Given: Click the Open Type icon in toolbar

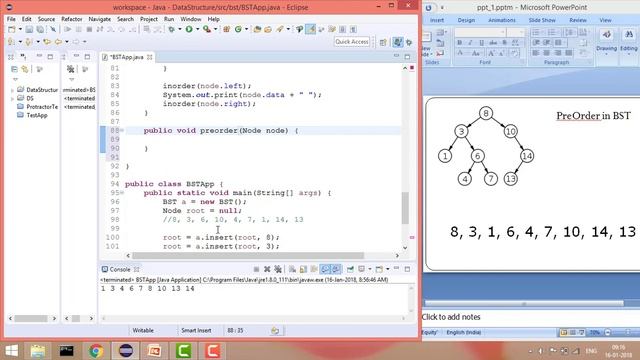Looking at the screenshot, I should 257,29.
